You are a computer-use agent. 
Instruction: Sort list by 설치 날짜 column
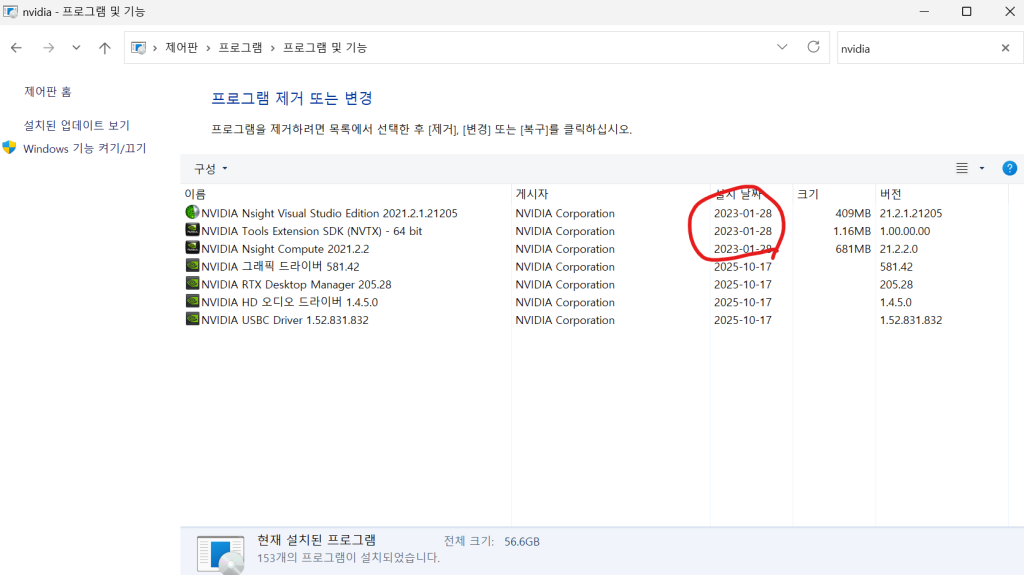click(738, 194)
